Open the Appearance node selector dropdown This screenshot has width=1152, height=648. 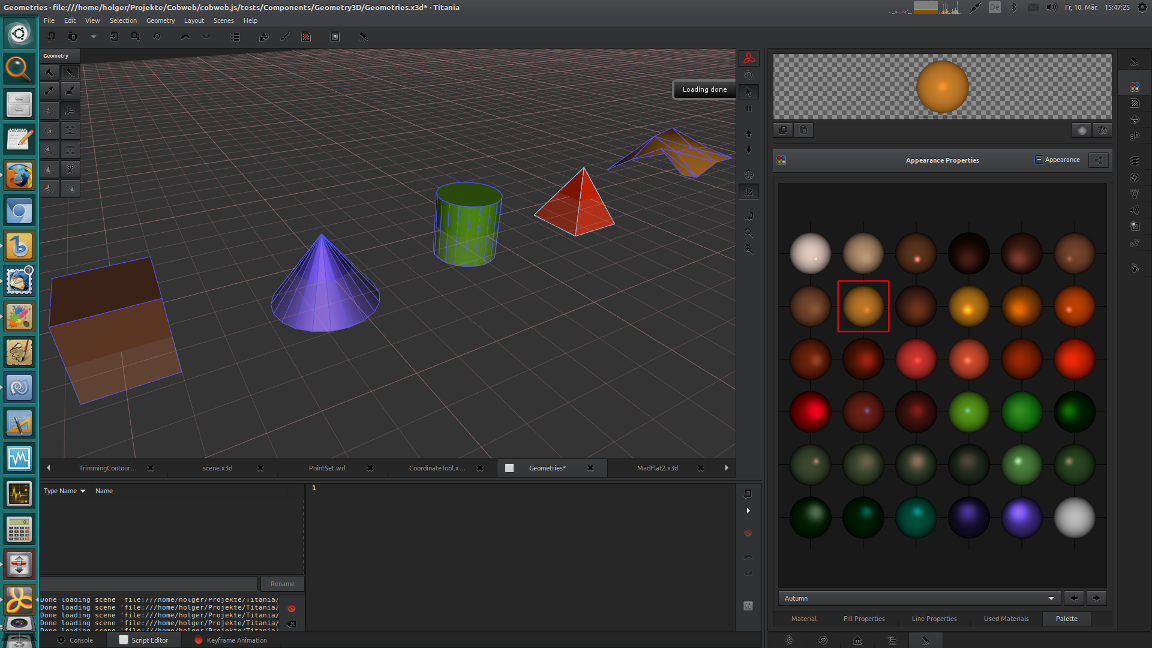point(1060,159)
